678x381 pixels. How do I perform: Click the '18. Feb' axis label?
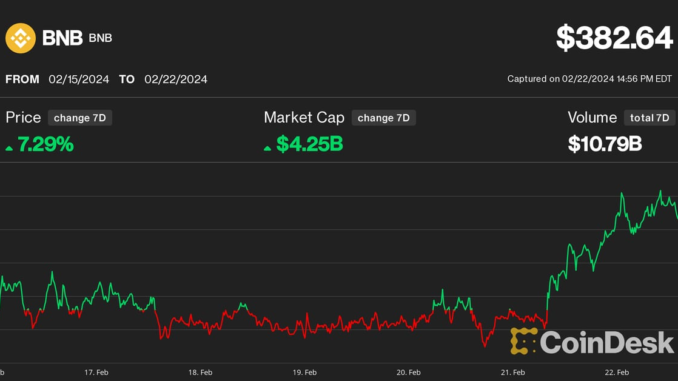[200, 372]
